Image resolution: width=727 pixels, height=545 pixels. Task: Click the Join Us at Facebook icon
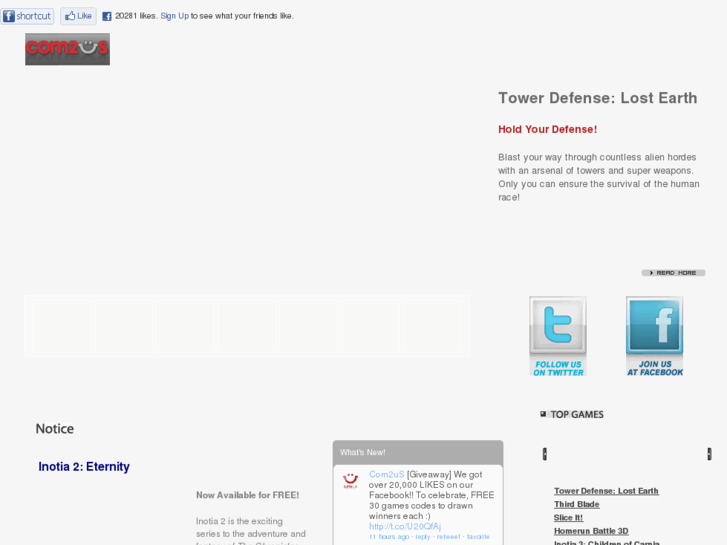pyautogui.click(x=655, y=336)
